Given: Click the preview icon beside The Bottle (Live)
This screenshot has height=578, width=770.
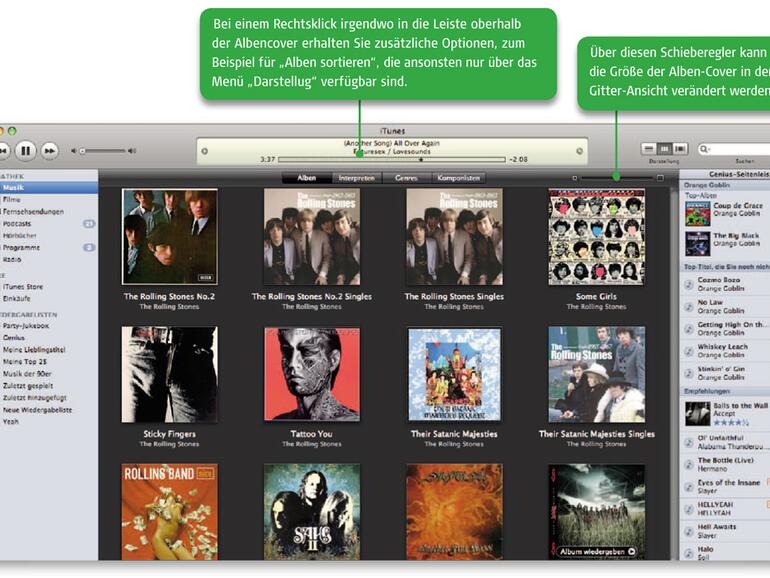Looking at the screenshot, I should tap(688, 465).
